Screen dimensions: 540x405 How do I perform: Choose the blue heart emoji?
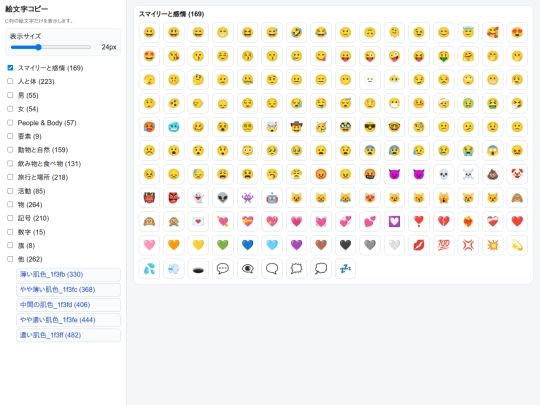coord(247,245)
